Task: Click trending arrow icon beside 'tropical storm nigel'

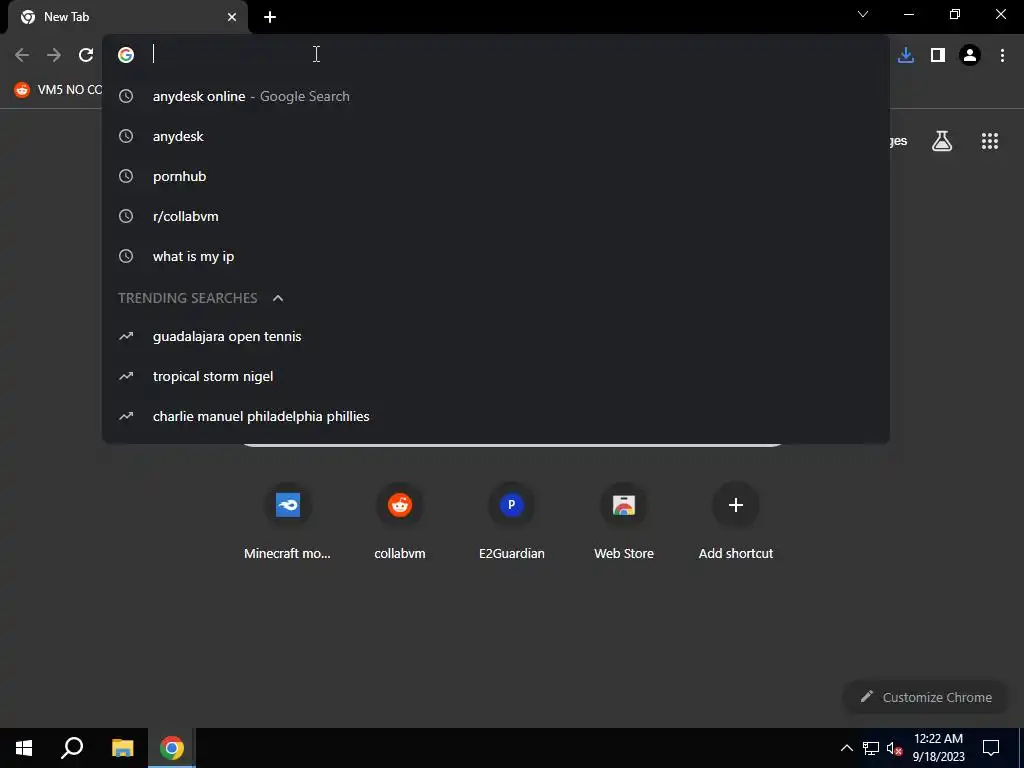Action: [x=126, y=376]
